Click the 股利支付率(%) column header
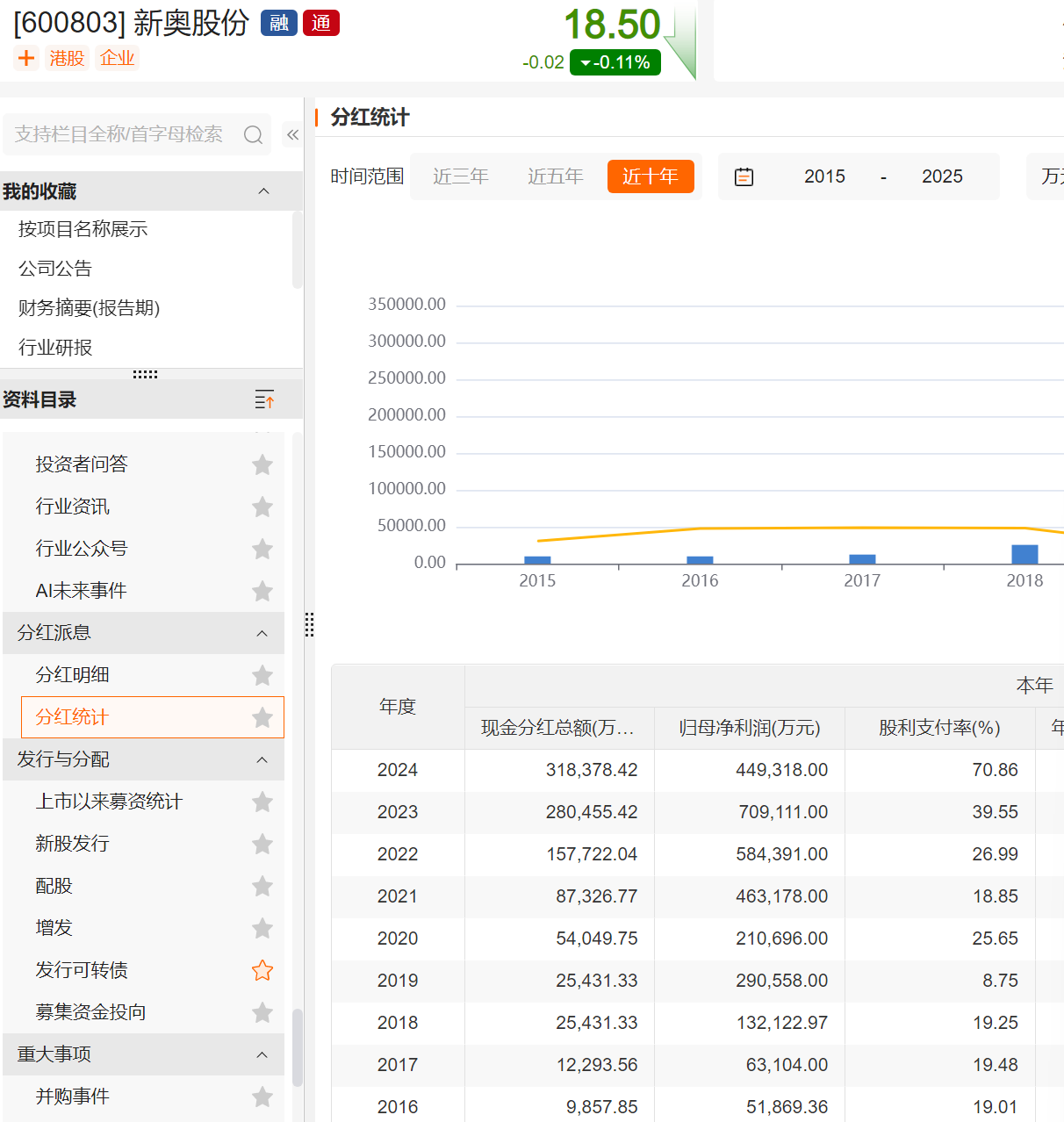1064x1122 pixels. pos(940,728)
